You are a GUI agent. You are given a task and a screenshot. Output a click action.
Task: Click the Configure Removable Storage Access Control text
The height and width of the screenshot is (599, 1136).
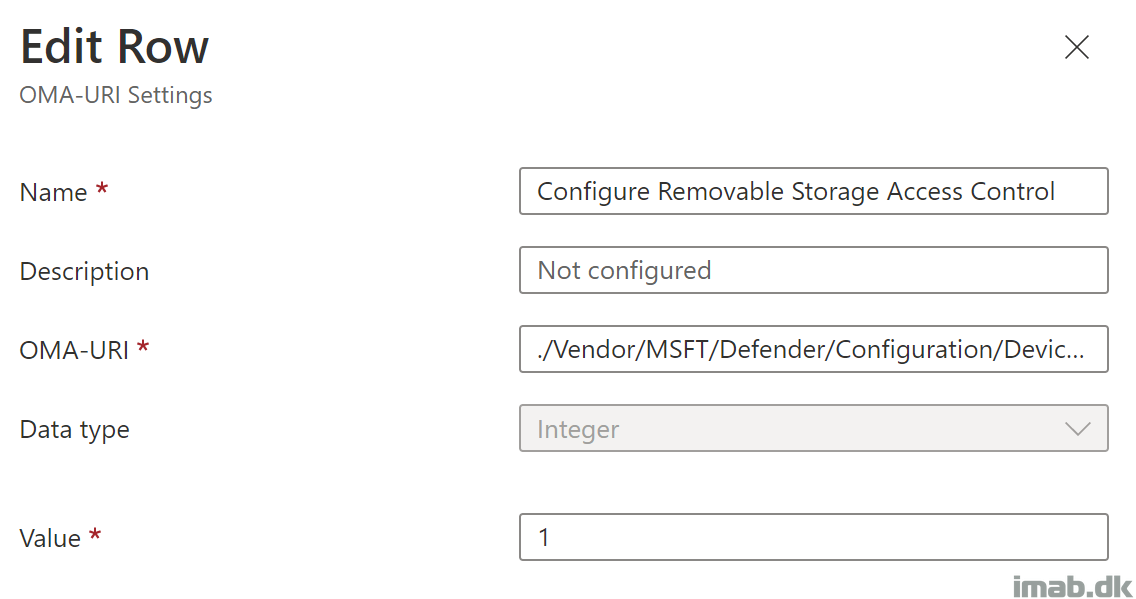tap(795, 192)
